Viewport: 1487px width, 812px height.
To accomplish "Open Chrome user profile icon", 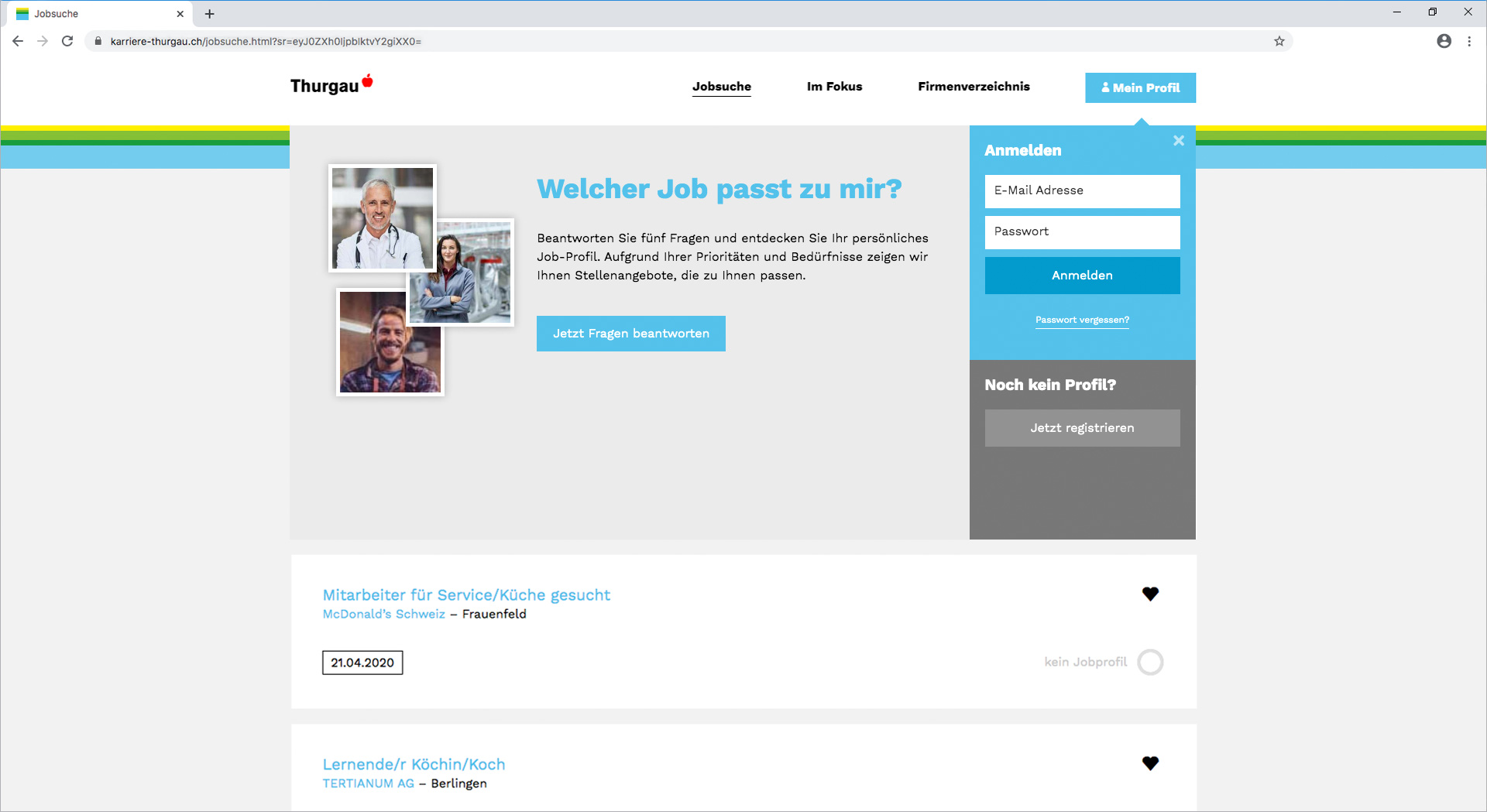I will tap(1444, 41).
